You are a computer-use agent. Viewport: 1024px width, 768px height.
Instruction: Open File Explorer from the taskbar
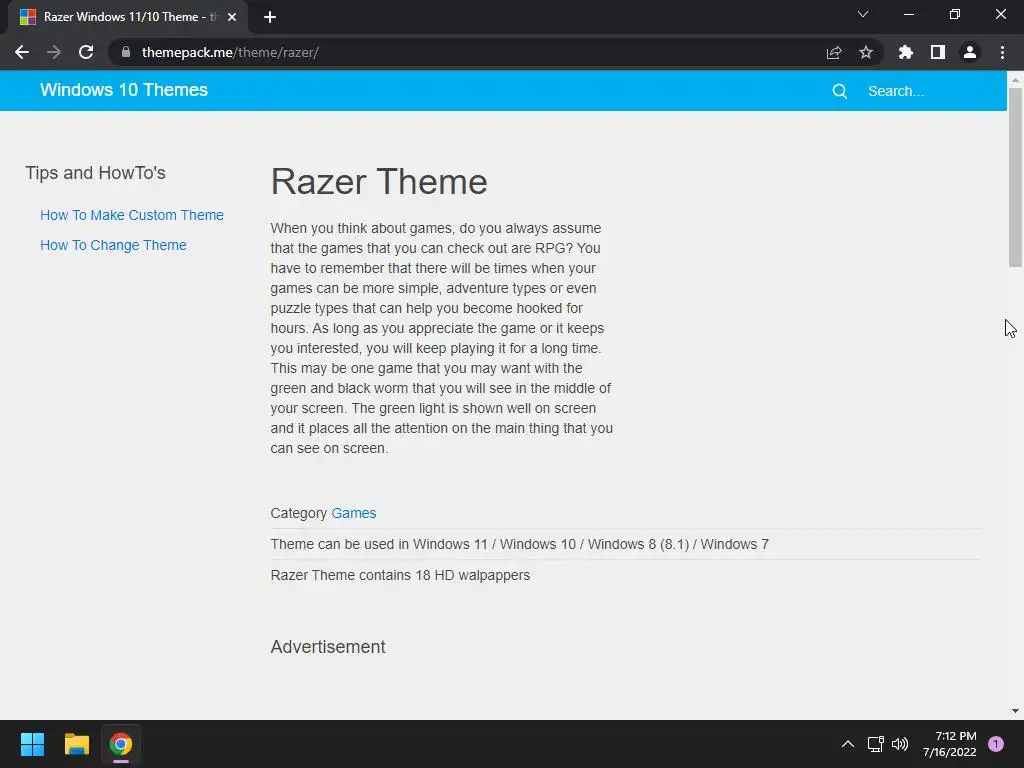click(76, 744)
